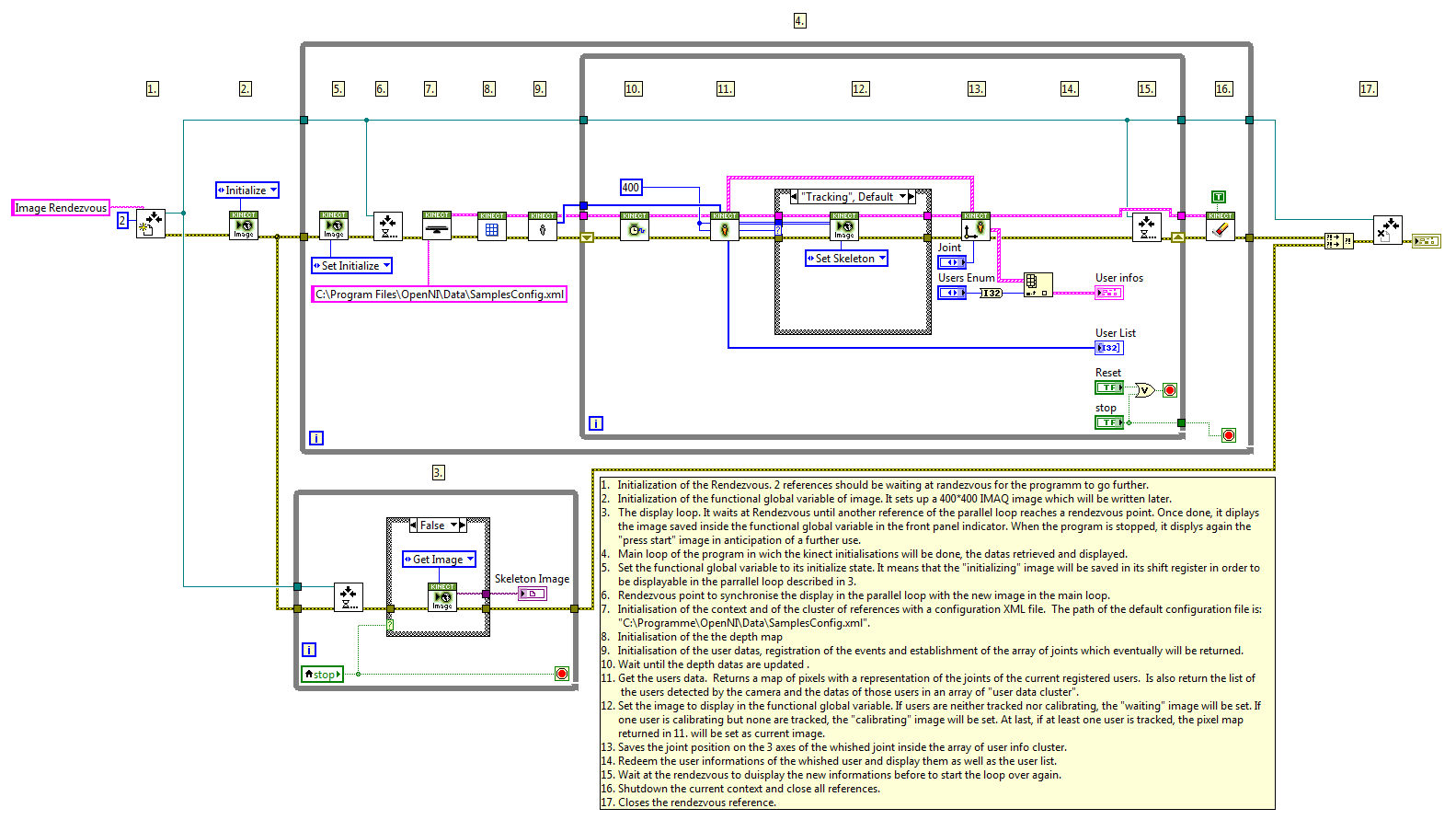Click the step label 3. above display loop
This screenshot has width=1456, height=820.
tap(439, 472)
